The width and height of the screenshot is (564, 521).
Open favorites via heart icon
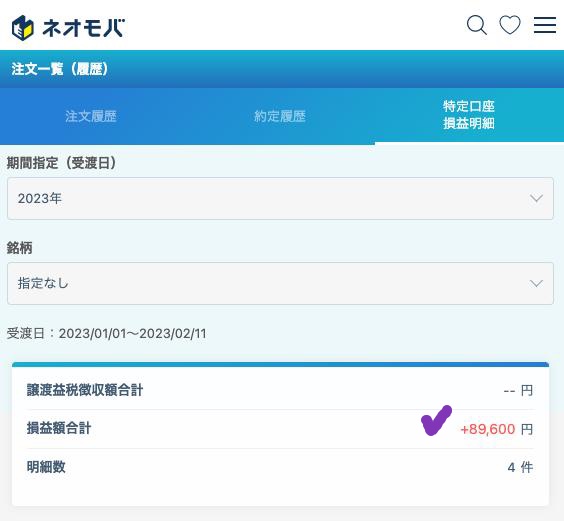pyautogui.click(x=510, y=25)
